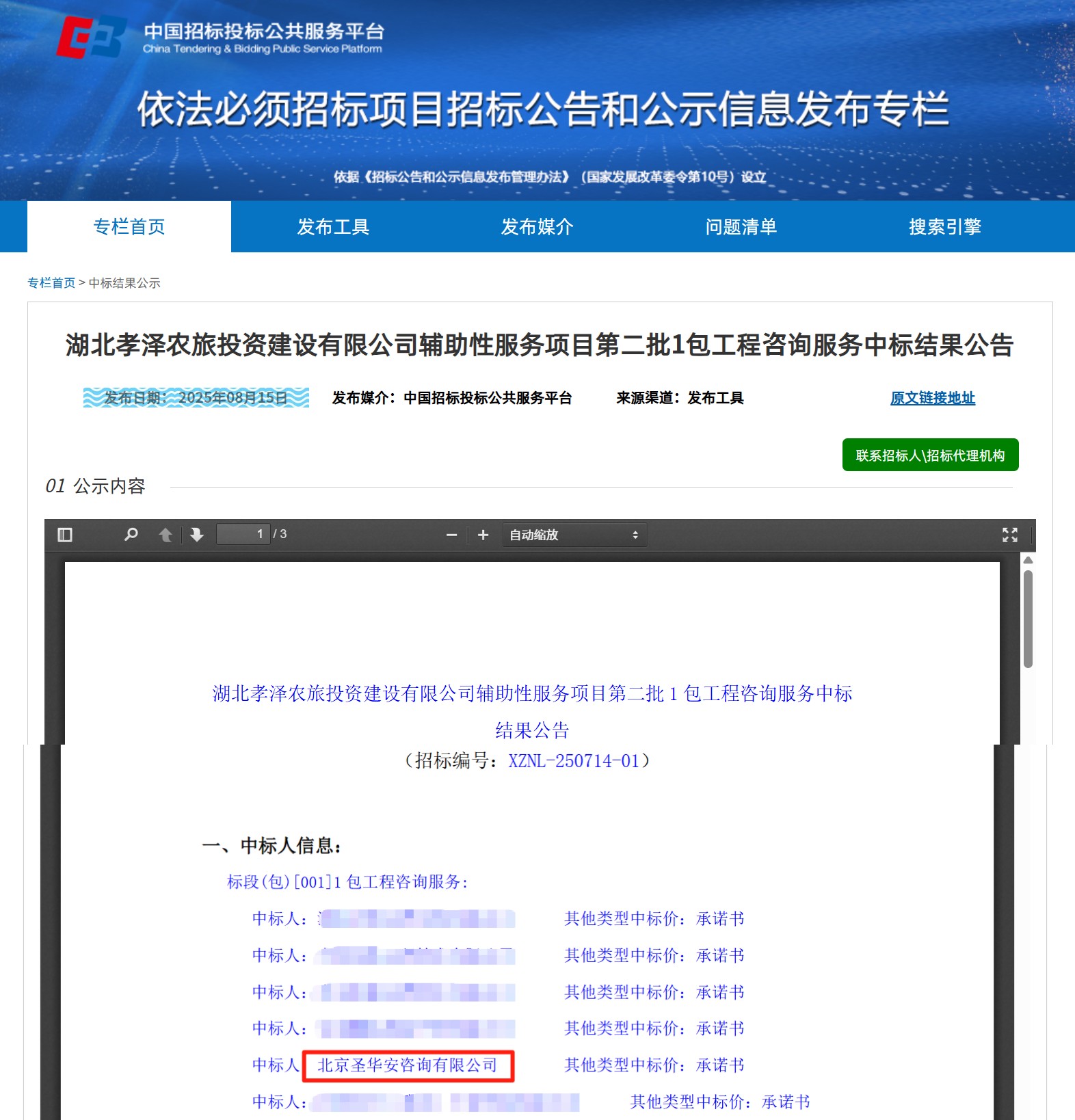Open the 发布媒介 navigation tab
This screenshot has height=1120, width=1075.
(x=537, y=227)
